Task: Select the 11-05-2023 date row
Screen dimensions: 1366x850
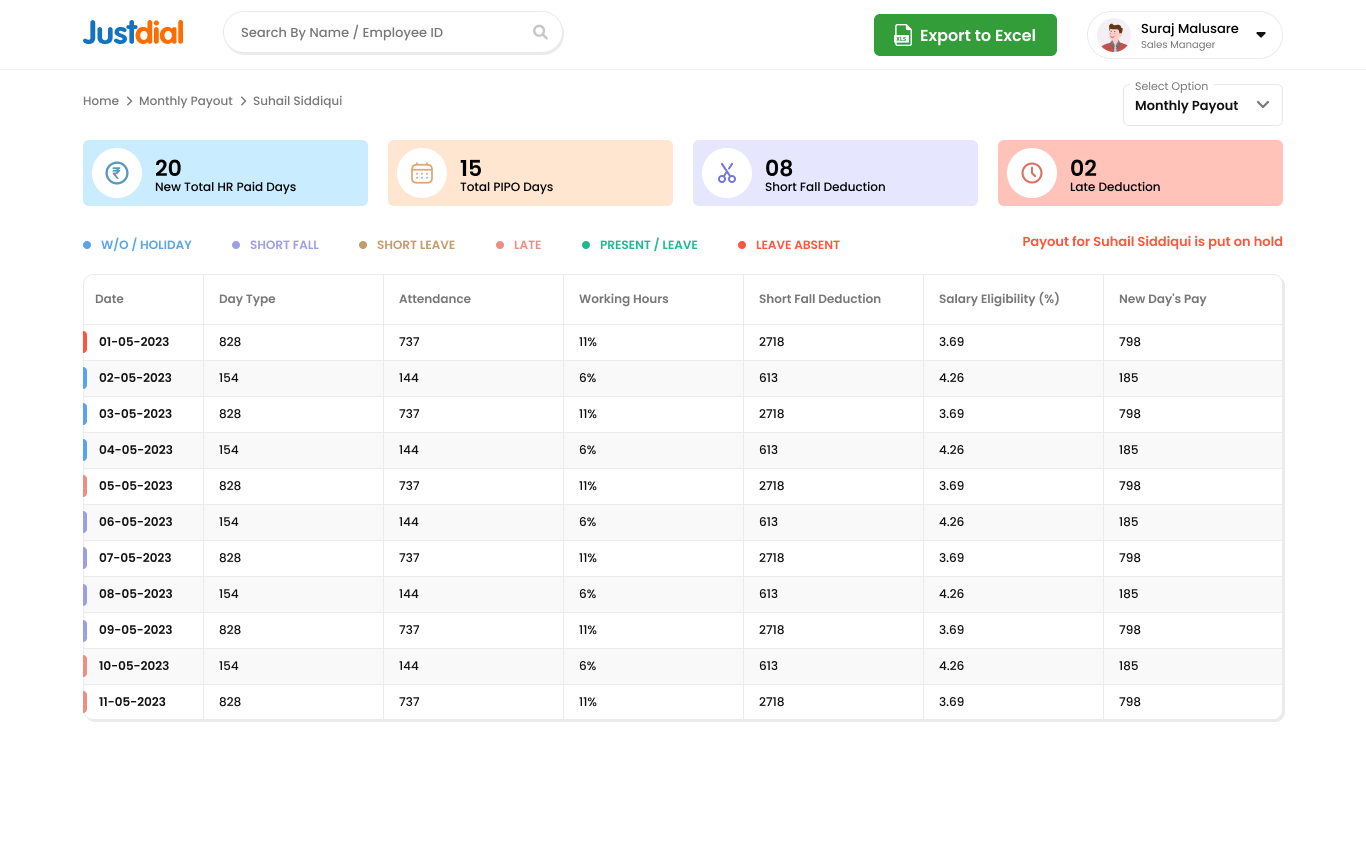Action: coord(683,702)
